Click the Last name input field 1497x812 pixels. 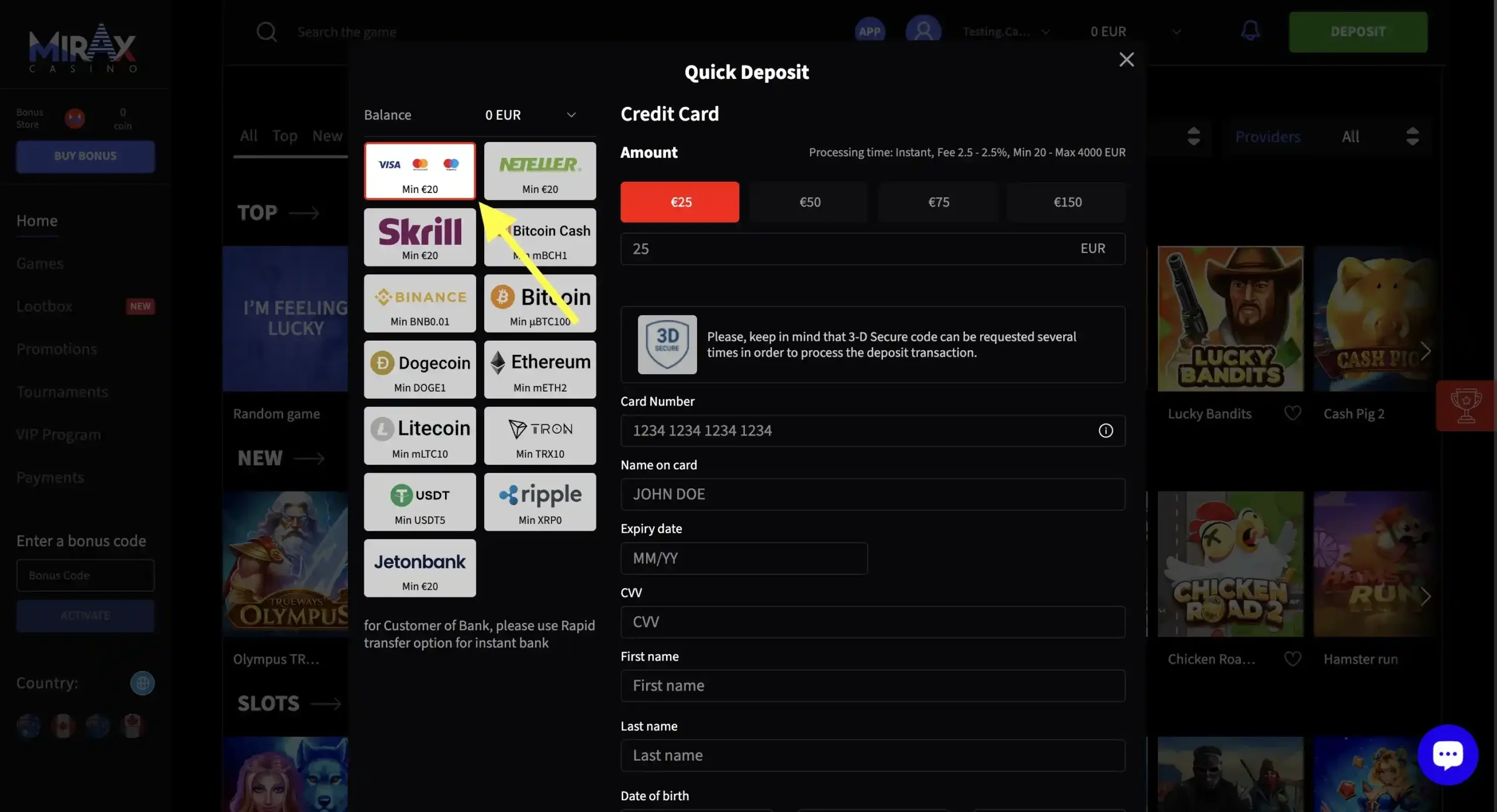(872, 755)
